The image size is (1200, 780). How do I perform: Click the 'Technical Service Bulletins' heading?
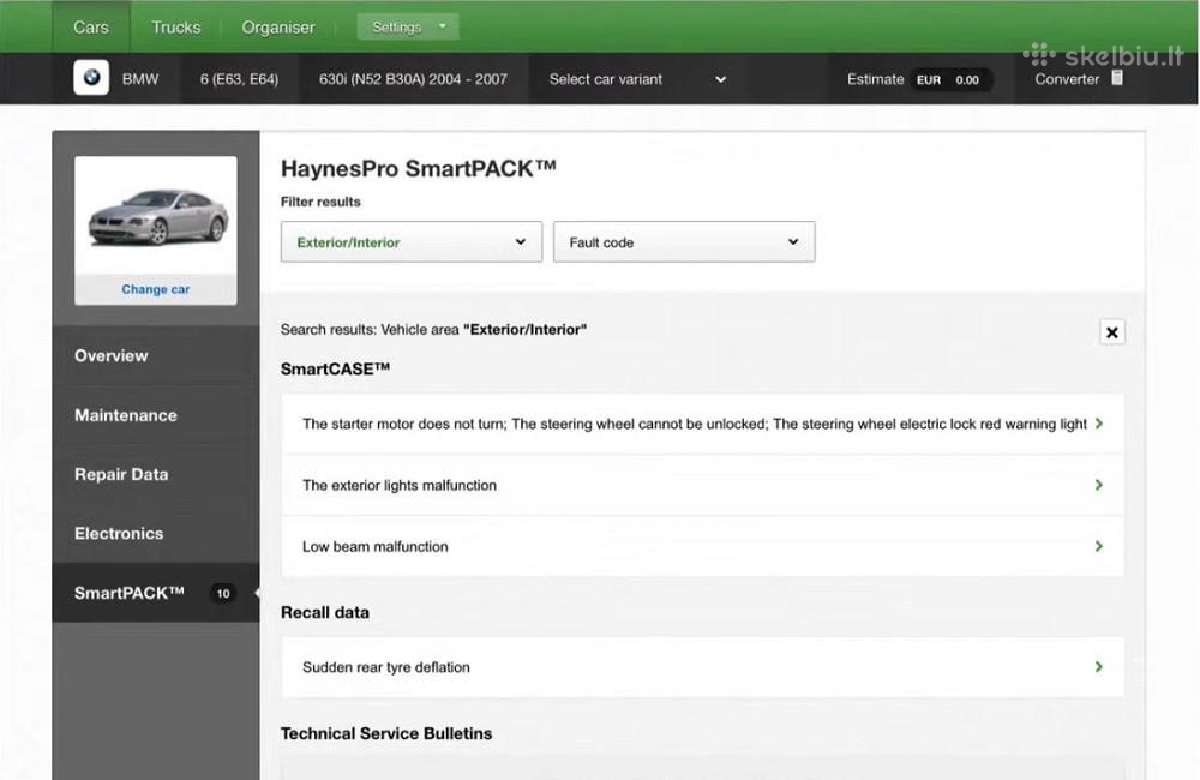386,733
